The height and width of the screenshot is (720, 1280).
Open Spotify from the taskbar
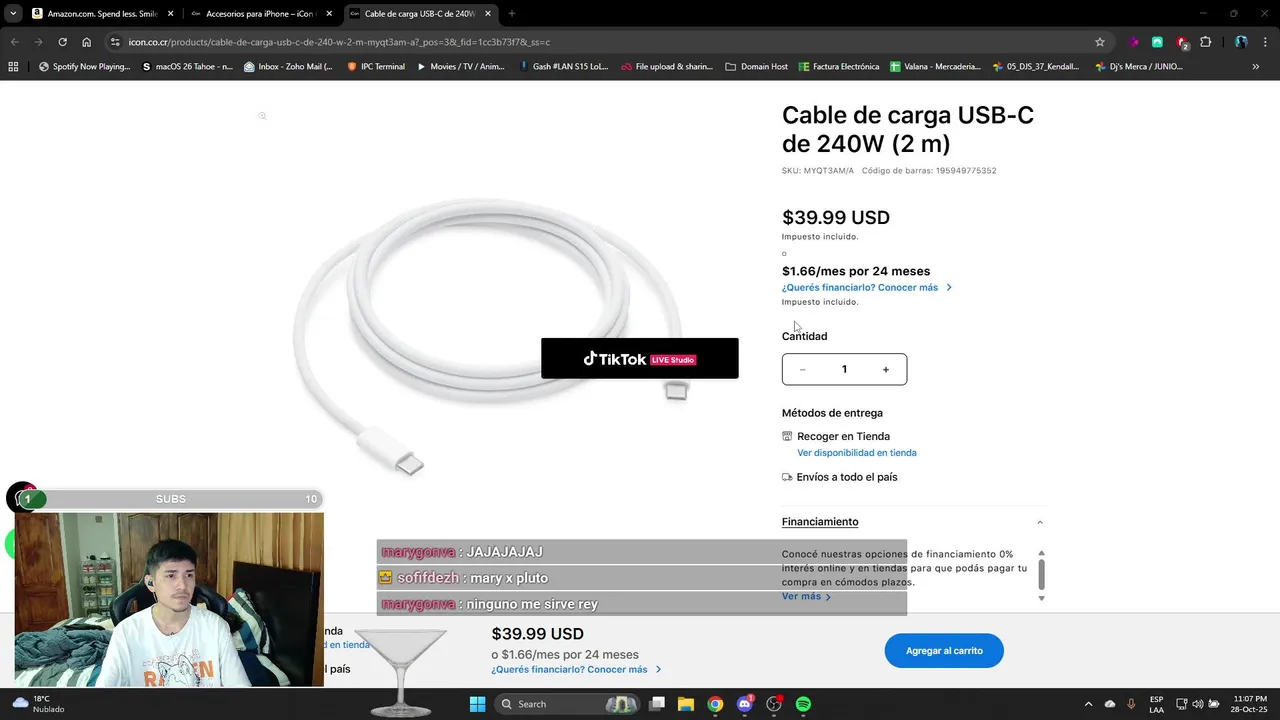click(x=803, y=704)
